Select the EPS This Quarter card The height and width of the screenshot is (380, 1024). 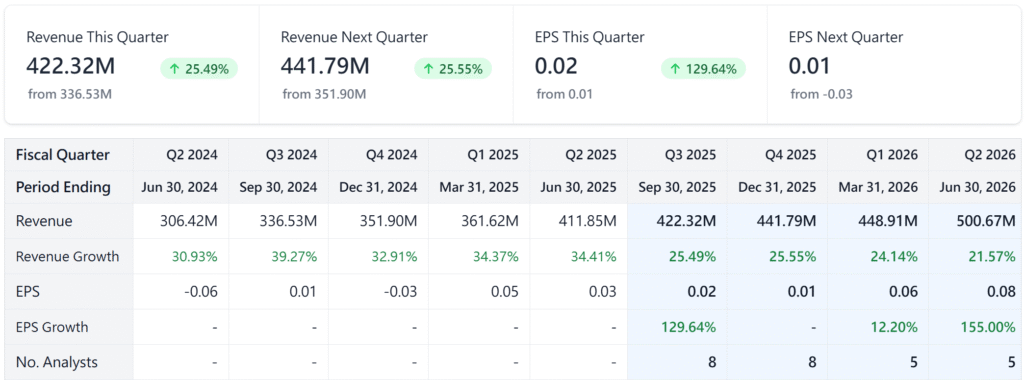pyautogui.click(x=641, y=65)
